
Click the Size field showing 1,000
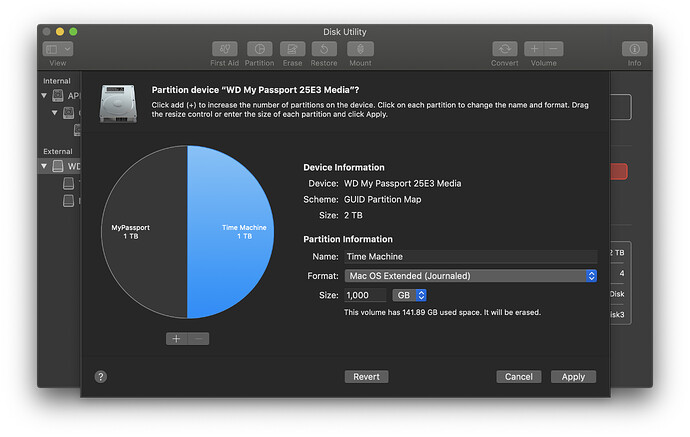pos(365,295)
